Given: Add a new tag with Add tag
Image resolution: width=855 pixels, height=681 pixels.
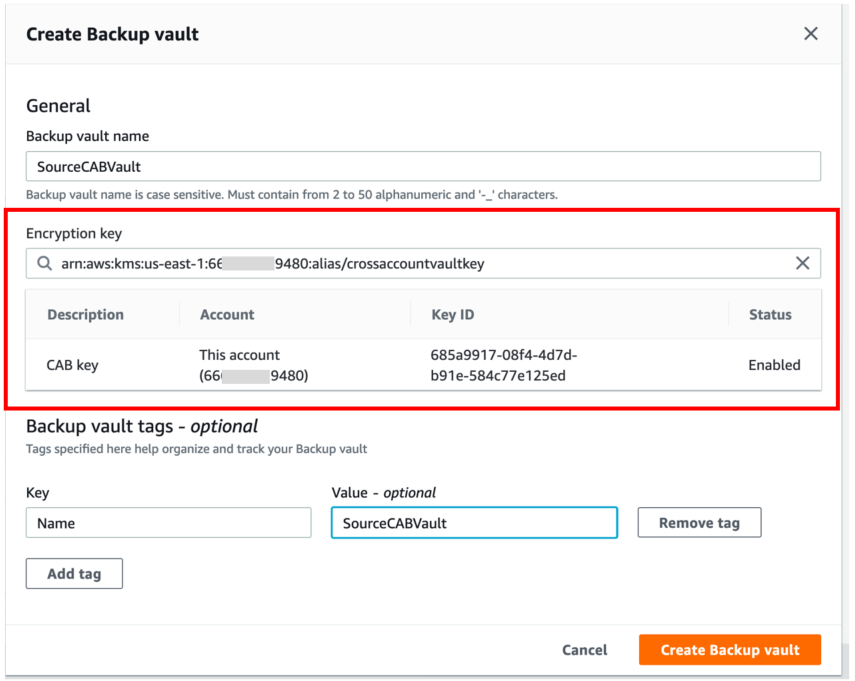Looking at the screenshot, I should click(73, 573).
